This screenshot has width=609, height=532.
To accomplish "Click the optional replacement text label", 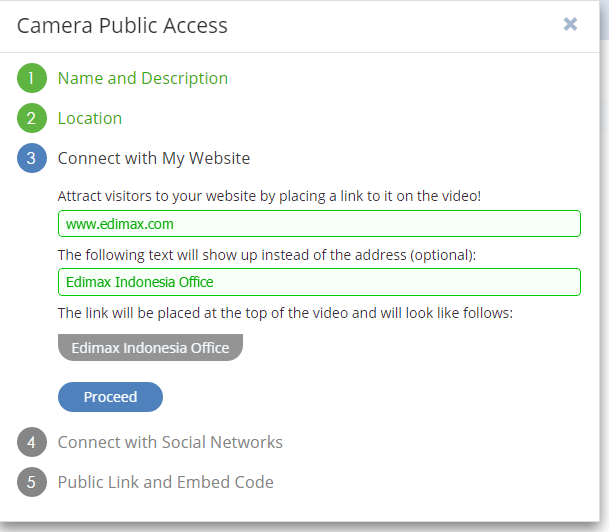I will point(267,254).
